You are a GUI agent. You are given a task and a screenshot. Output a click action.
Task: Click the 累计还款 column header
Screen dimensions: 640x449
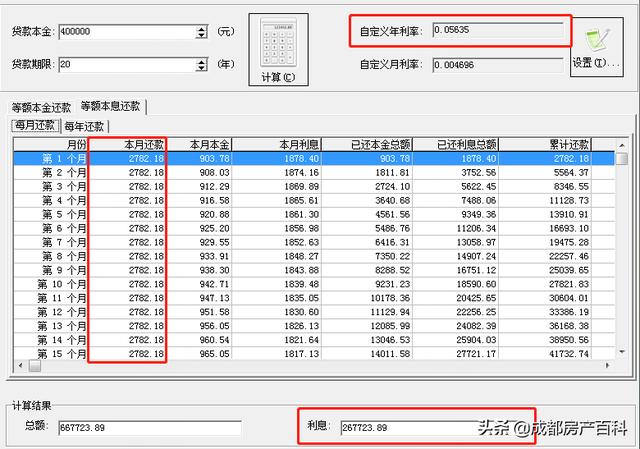pyautogui.click(x=545, y=144)
